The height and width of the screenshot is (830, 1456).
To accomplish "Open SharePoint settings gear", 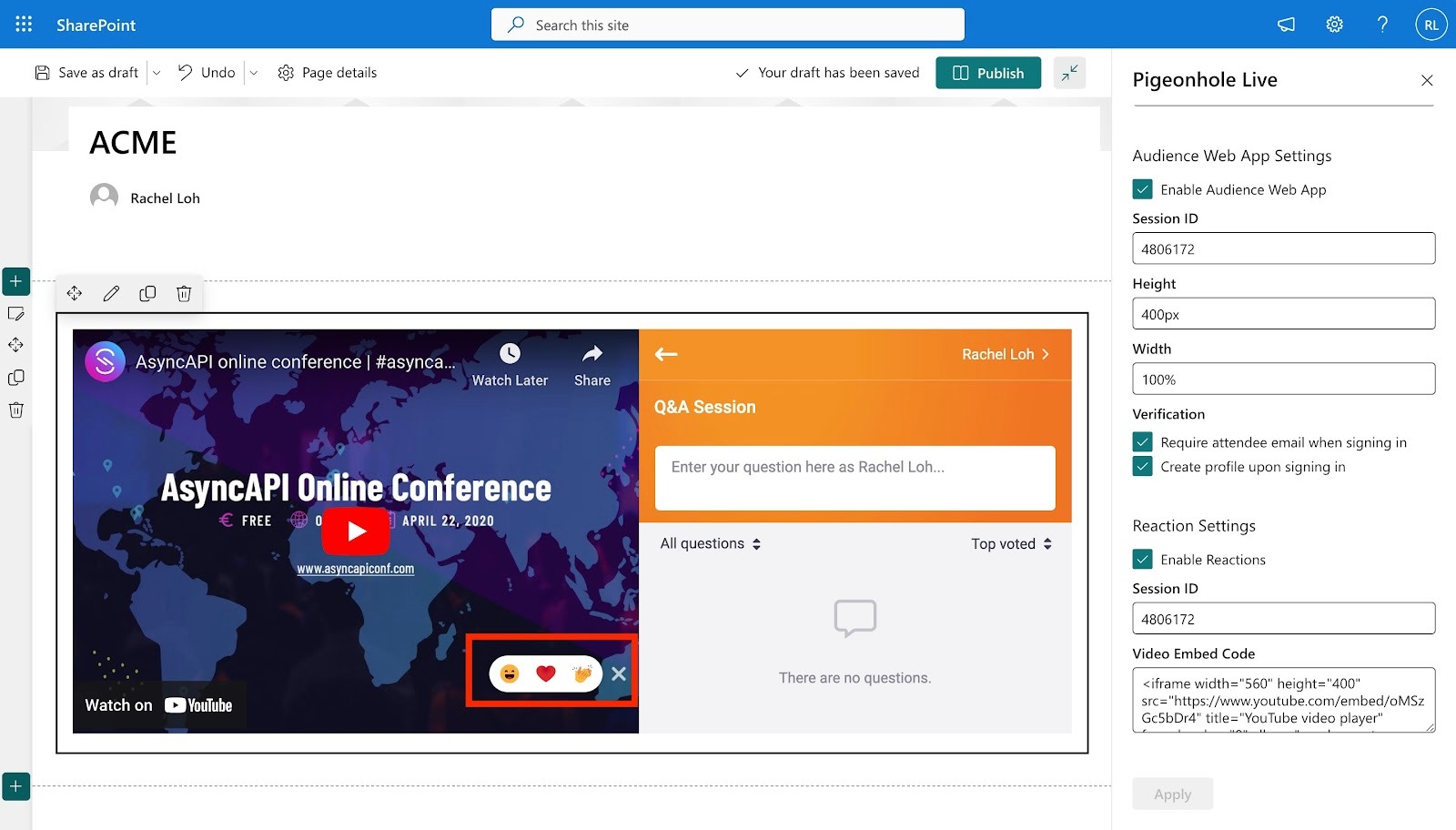I will (x=1334, y=24).
